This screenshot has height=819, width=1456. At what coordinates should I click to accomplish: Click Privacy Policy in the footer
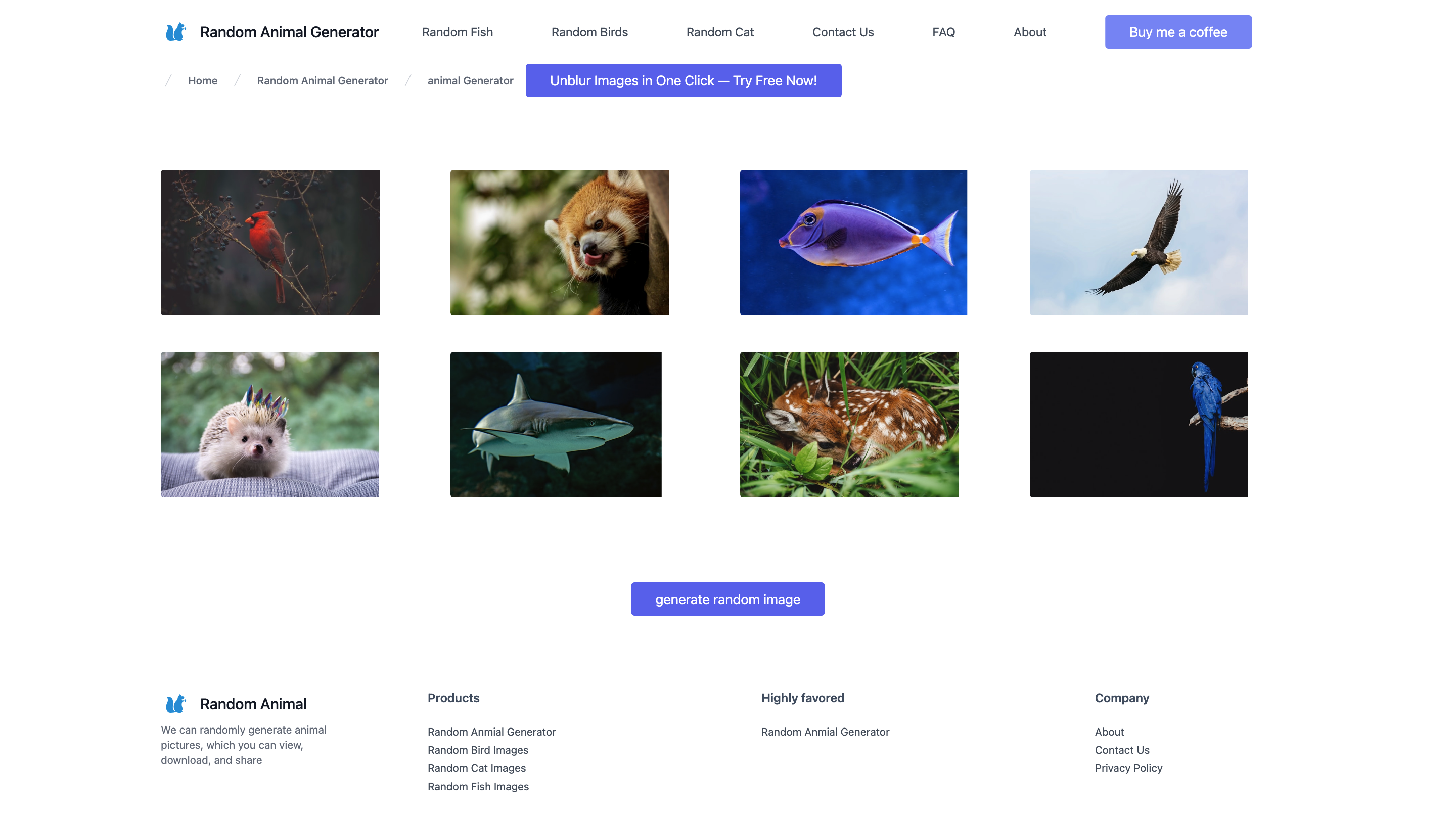pyautogui.click(x=1128, y=767)
